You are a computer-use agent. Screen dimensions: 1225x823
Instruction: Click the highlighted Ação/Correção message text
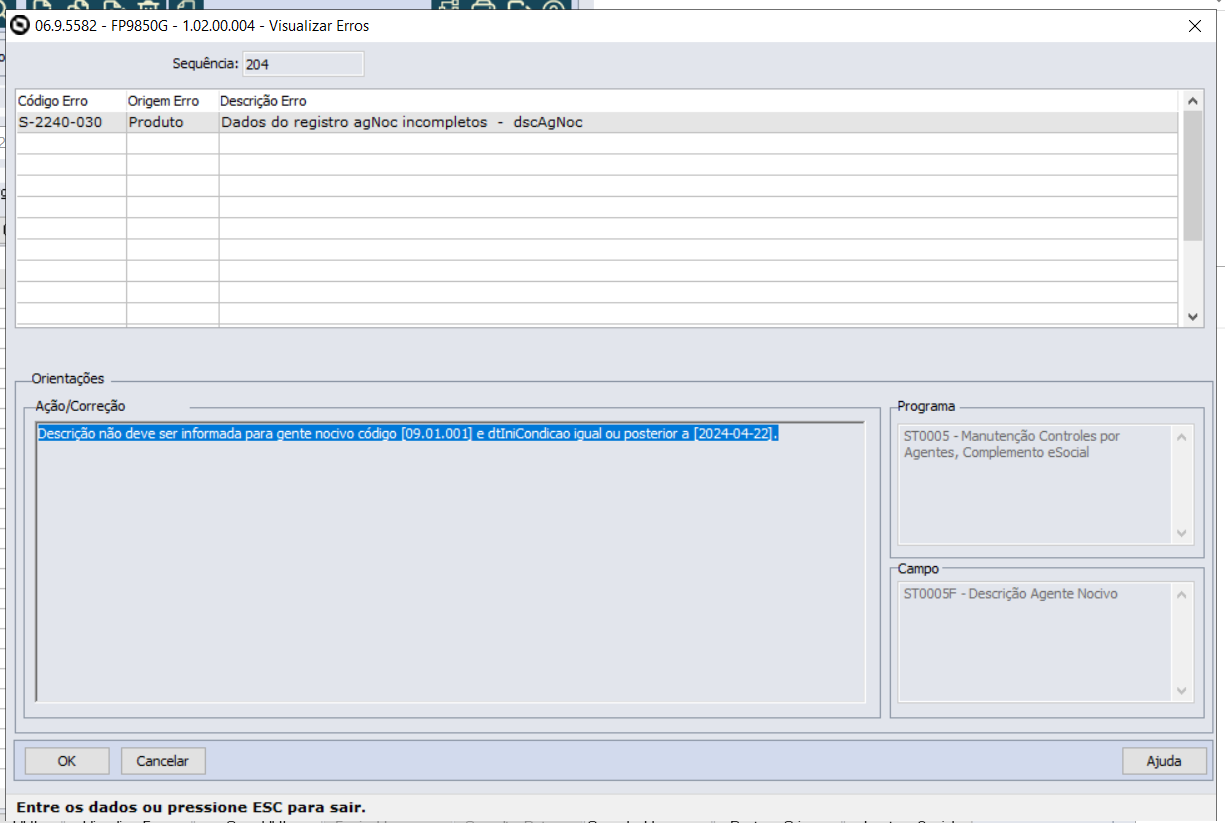click(408, 434)
